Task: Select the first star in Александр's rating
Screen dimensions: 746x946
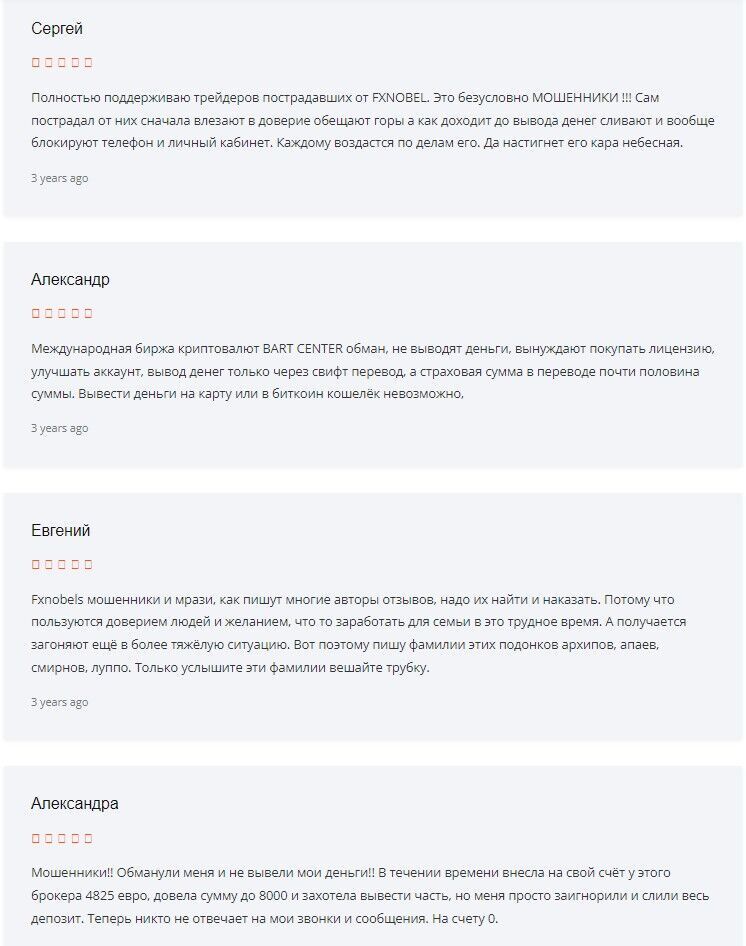Action: [x=35, y=313]
